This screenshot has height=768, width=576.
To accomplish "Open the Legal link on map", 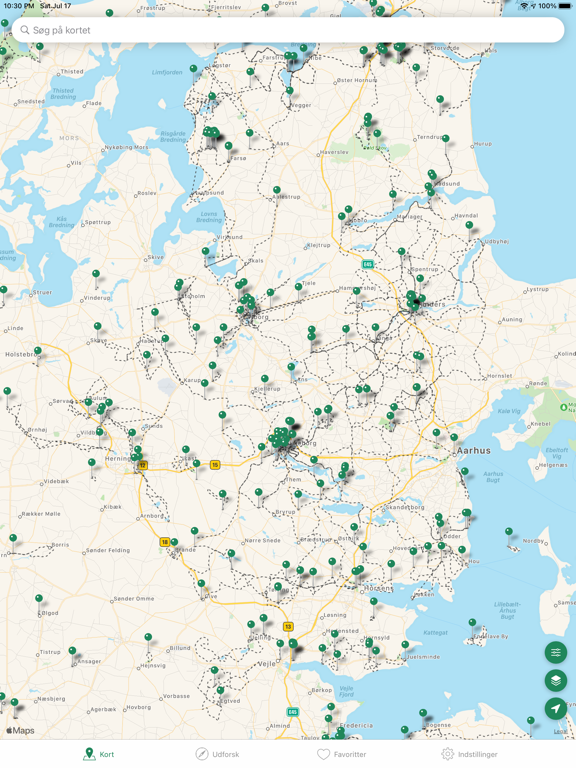I will point(561,731).
